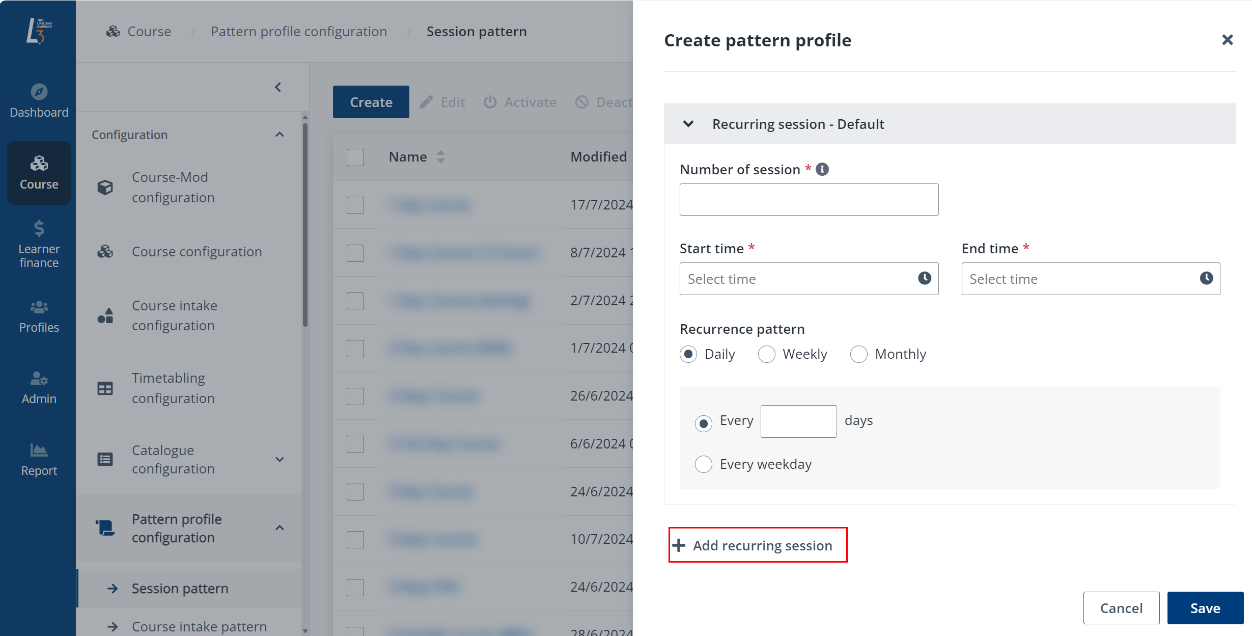Choose the Every weekday option
The height and width of the screenshot is (636, 1252).
tap(703, 464)
